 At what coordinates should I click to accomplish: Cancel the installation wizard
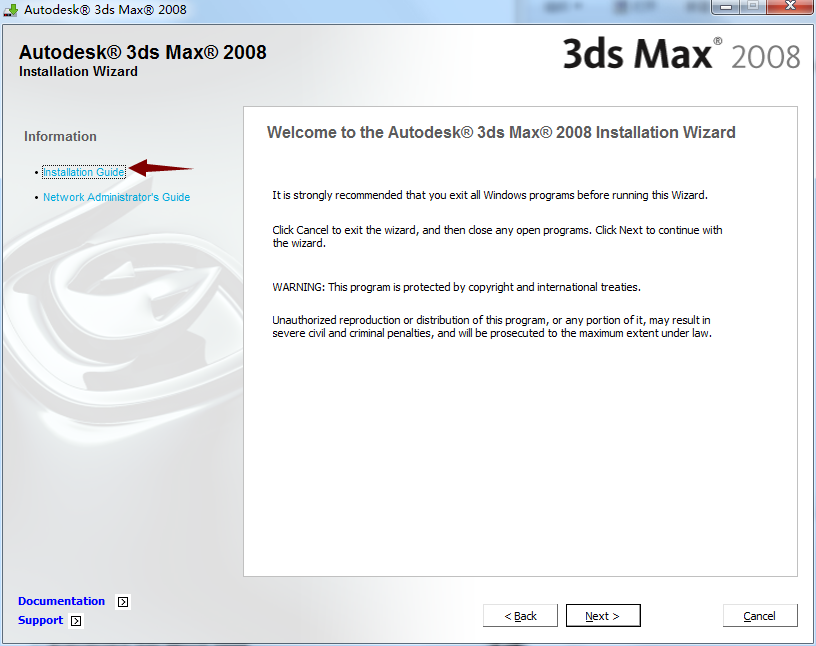(760, 616)
